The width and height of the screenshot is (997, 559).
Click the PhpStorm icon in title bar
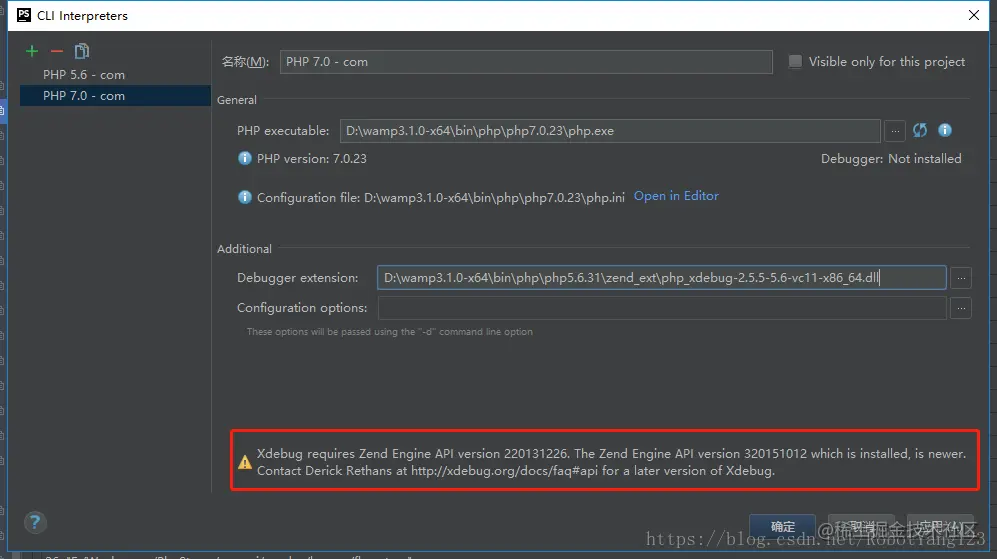[24, 15]
